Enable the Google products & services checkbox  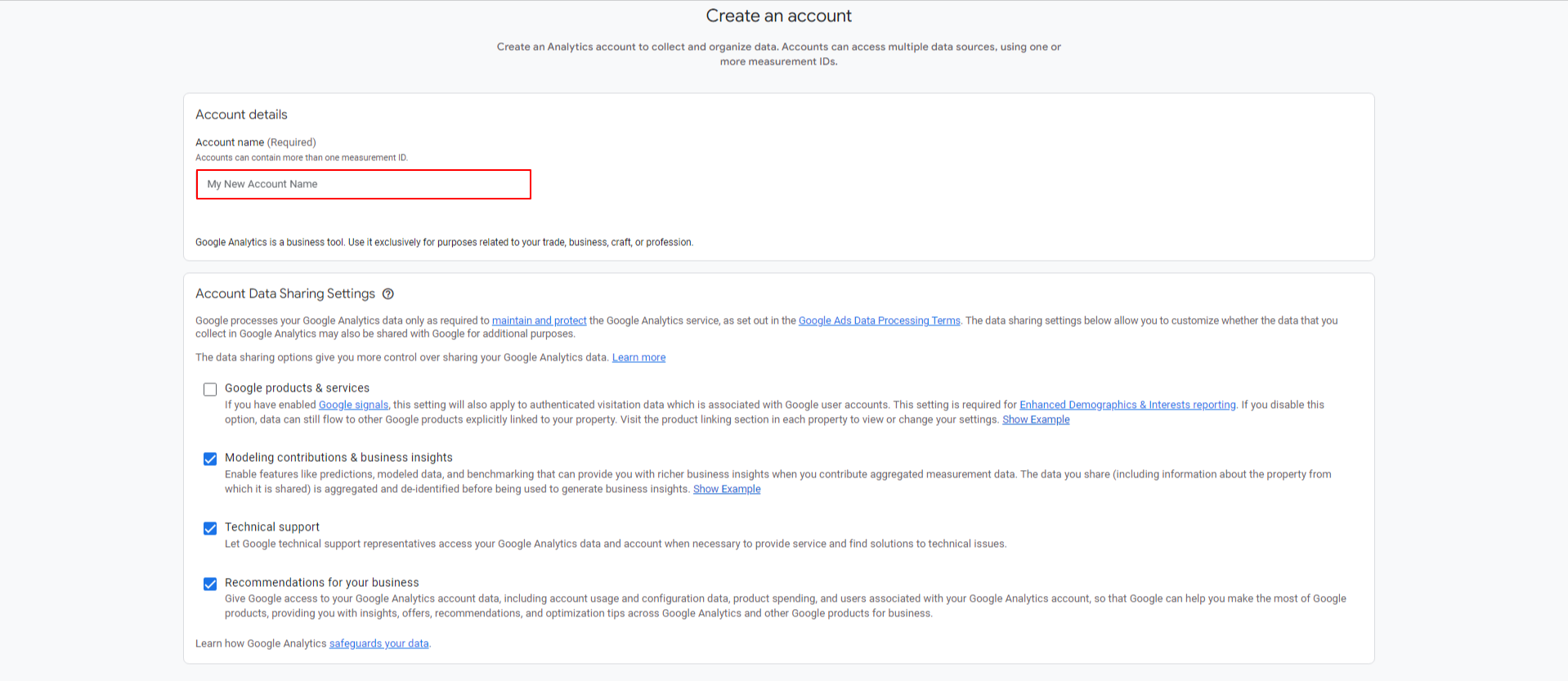210,389
